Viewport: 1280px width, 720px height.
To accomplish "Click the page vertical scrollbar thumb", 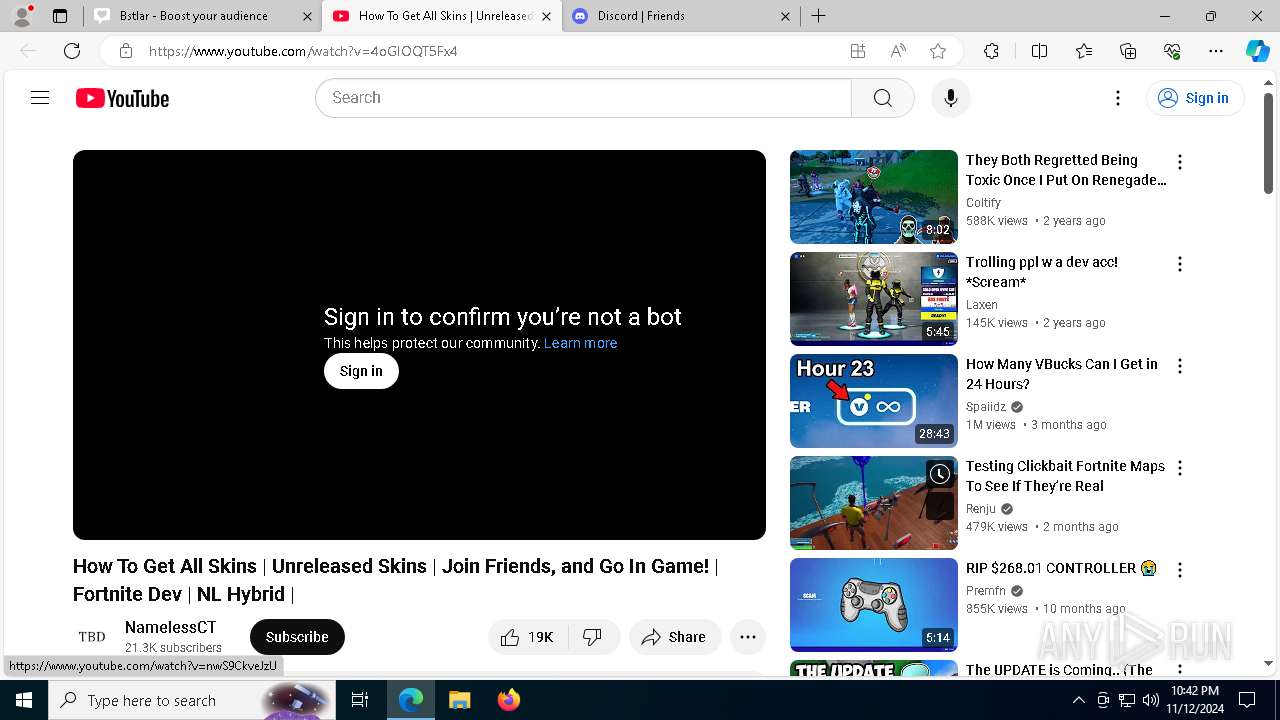I will [x=1268, y=143].
